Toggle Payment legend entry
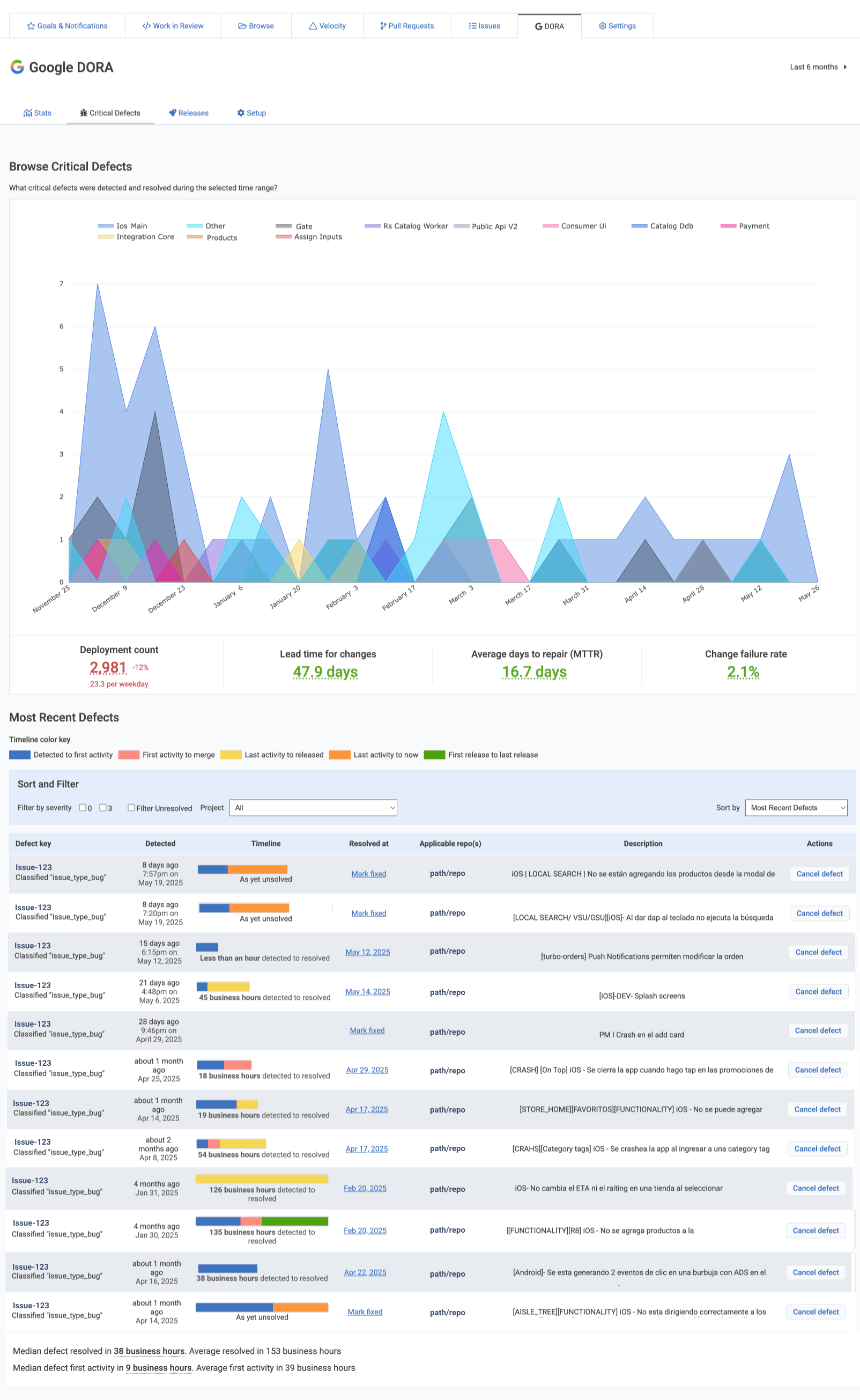Image resolution: width=860 pixels, height=1400 pixels. click(745, 226)
